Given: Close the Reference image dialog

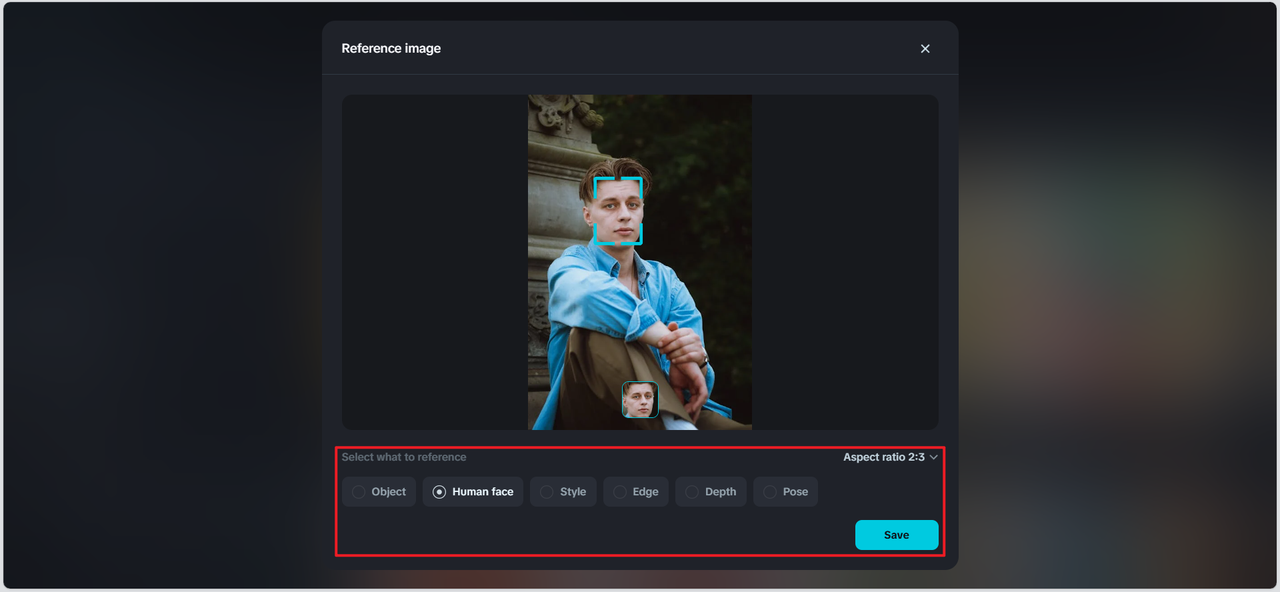Looking at the screenshot, I should pyautogui.click(x=925, y=48).
